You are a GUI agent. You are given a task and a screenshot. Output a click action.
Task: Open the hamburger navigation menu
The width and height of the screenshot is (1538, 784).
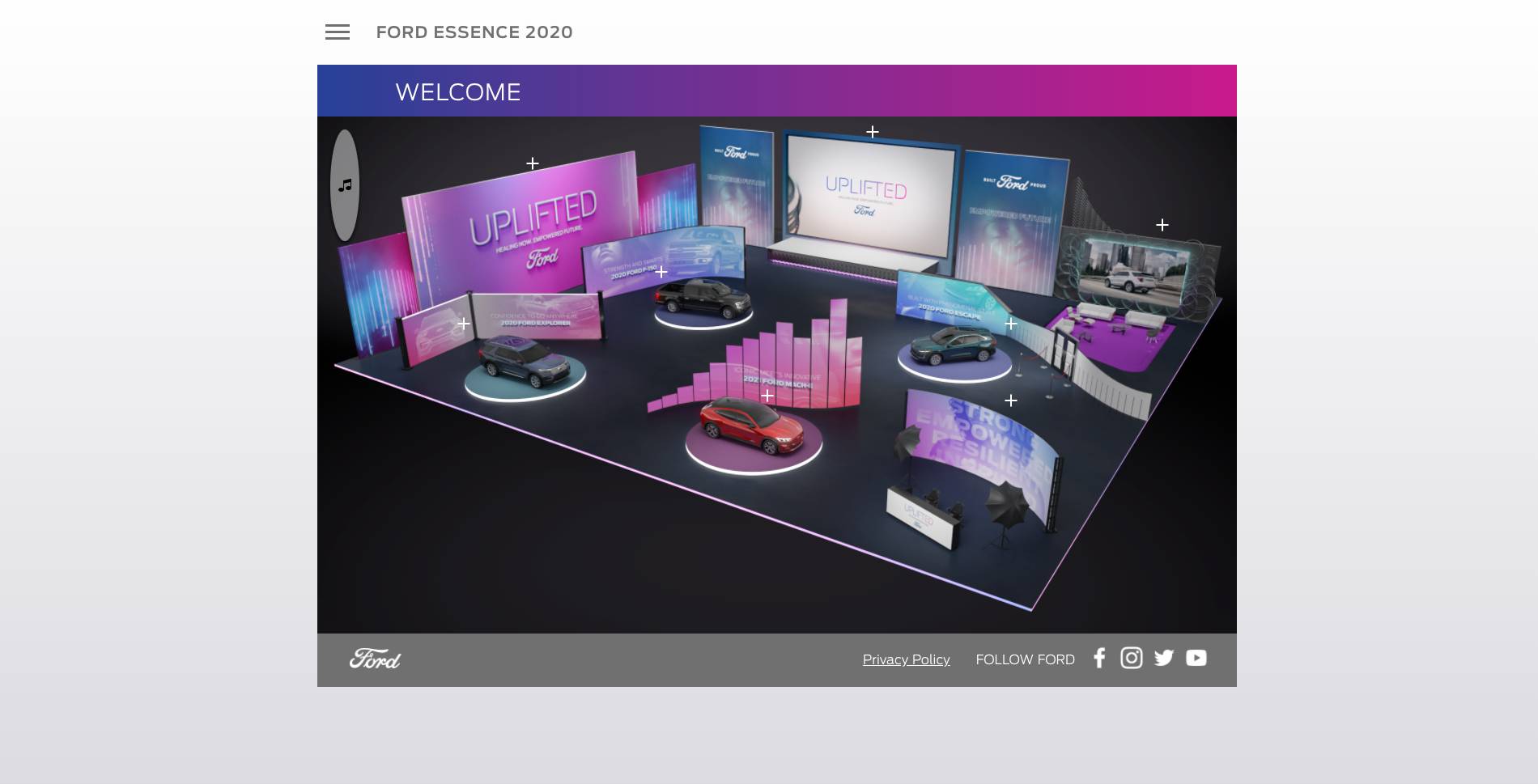click(x=338, y=32)
